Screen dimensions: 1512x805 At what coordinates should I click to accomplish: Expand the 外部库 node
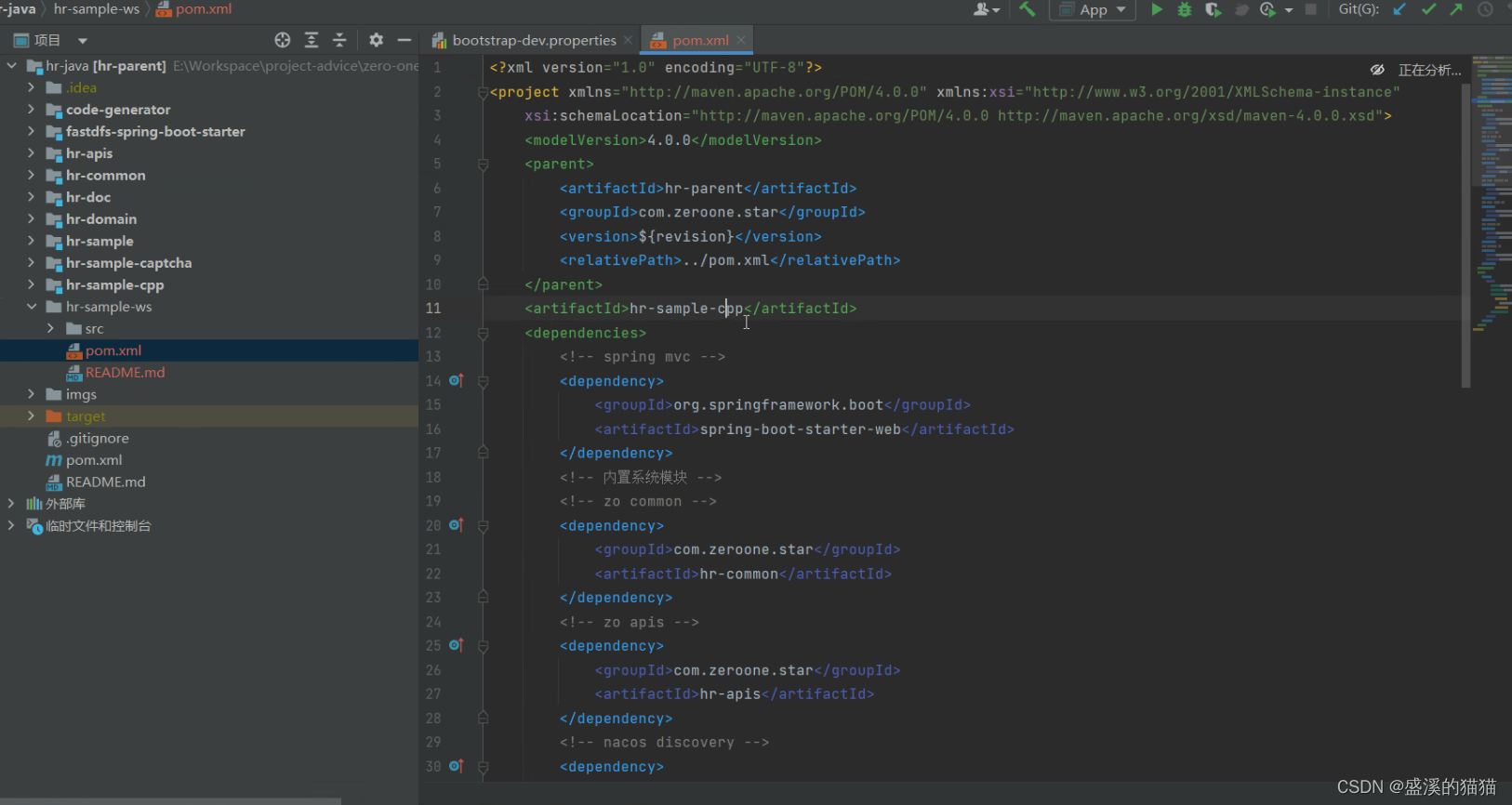tap(11, 504)
